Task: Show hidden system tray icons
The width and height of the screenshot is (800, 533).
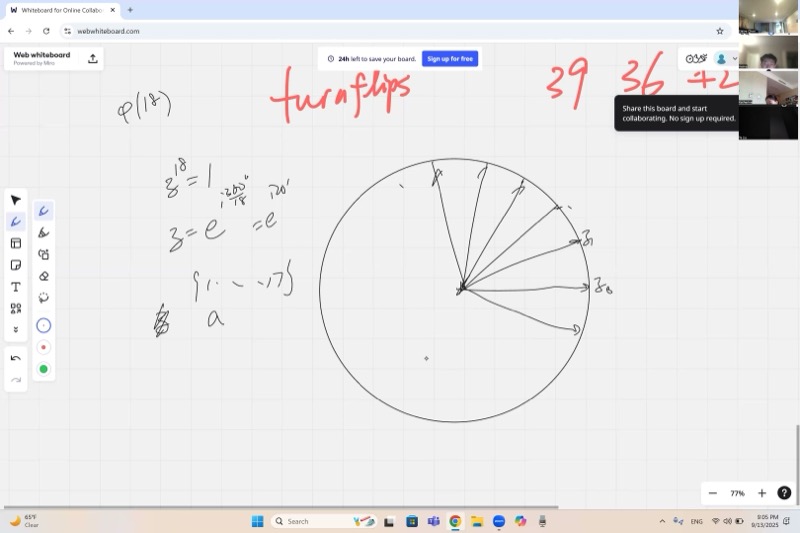Action: 662,522
